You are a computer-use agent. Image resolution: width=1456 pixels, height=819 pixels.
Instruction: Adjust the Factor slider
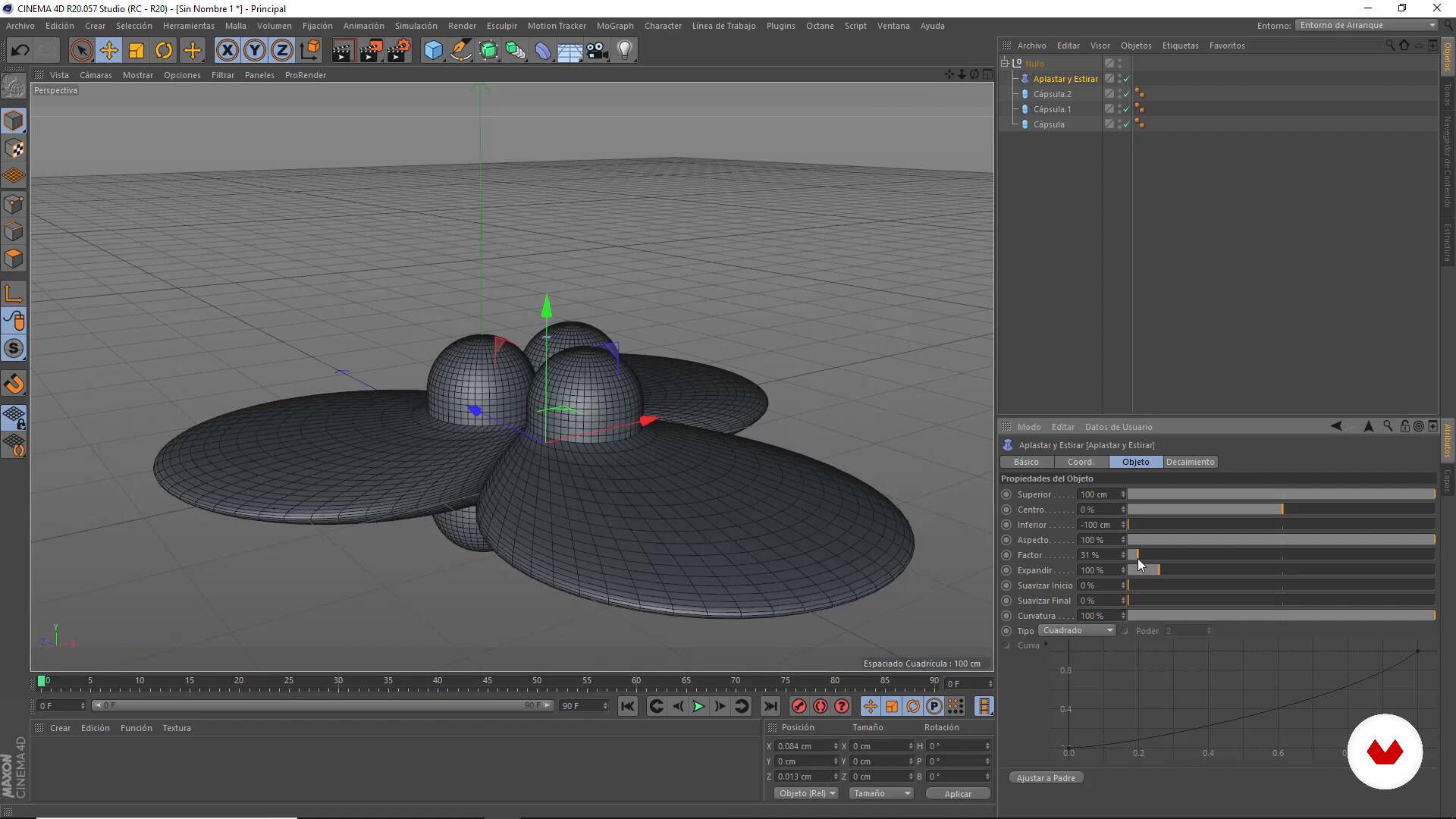point(1282,555)
